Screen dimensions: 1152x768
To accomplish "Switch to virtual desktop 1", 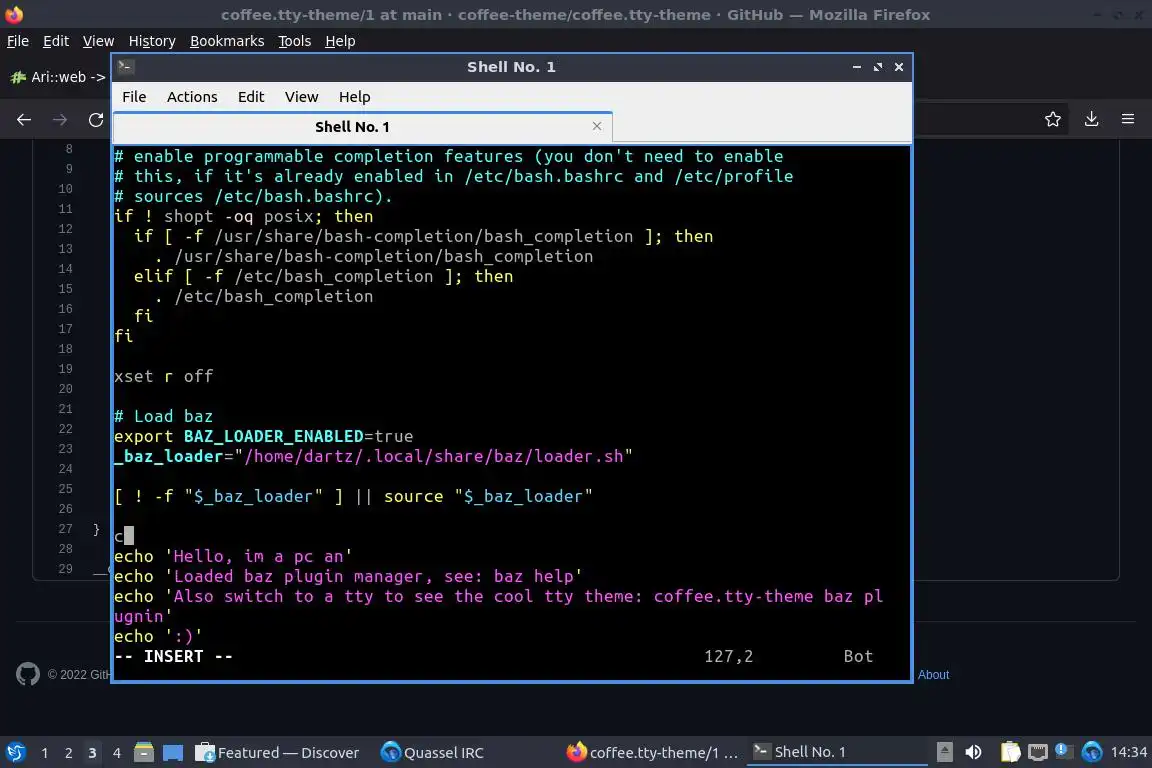I will pos(45,753).
